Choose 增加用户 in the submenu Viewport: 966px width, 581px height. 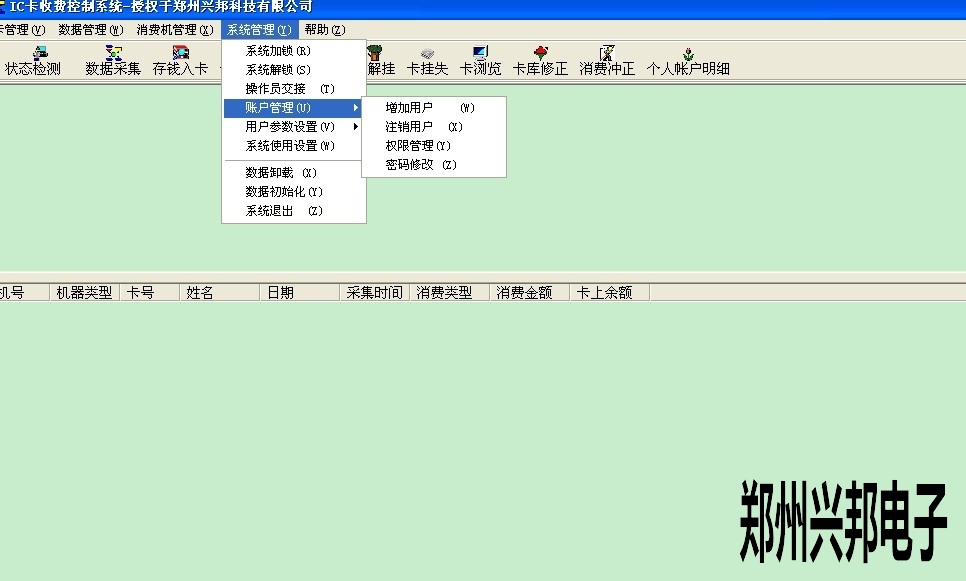[430, 107]
